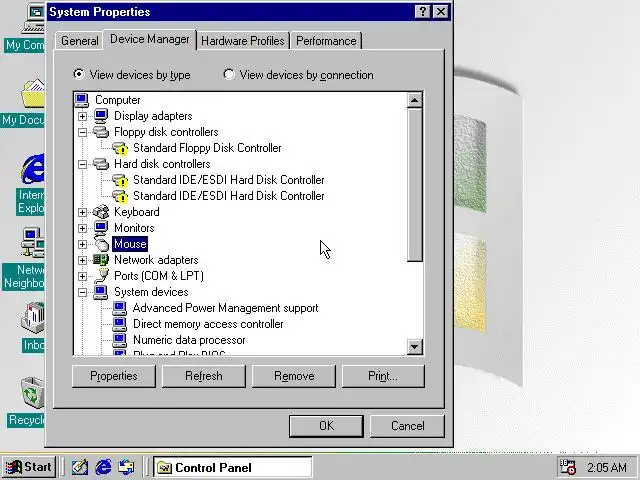640x480 pixels.
Task: Click the Network adapters card icon
Action: pyautogui.click(x=101, y=260)
